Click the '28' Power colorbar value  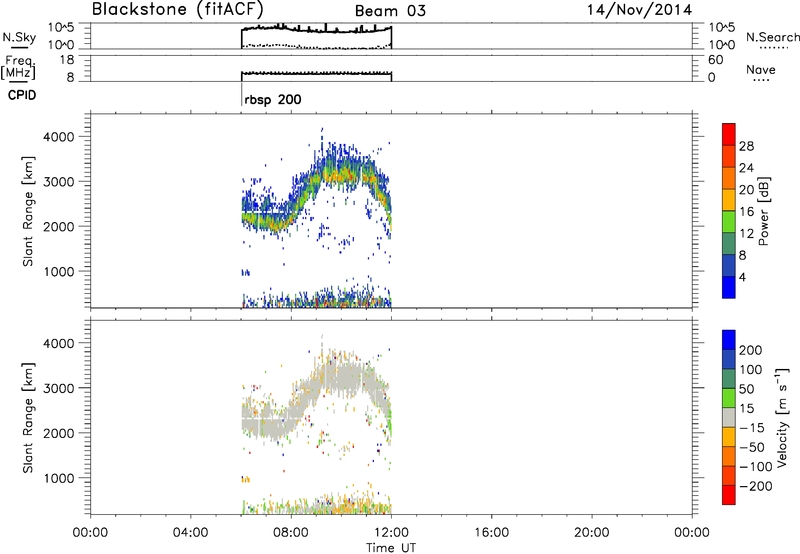(746, 146)
